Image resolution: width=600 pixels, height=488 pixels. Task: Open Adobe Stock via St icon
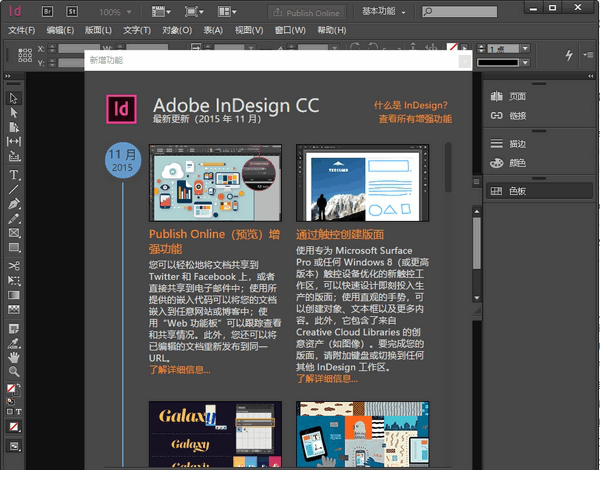(x=72, y=11)
